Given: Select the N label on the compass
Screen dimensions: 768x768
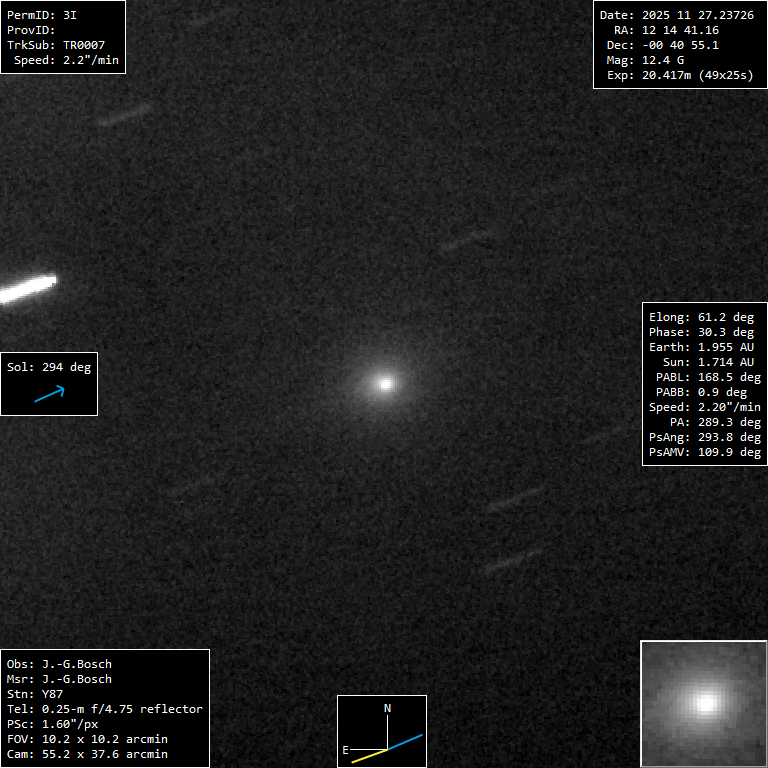Looking at the screenshot, I should coord(388,709).
